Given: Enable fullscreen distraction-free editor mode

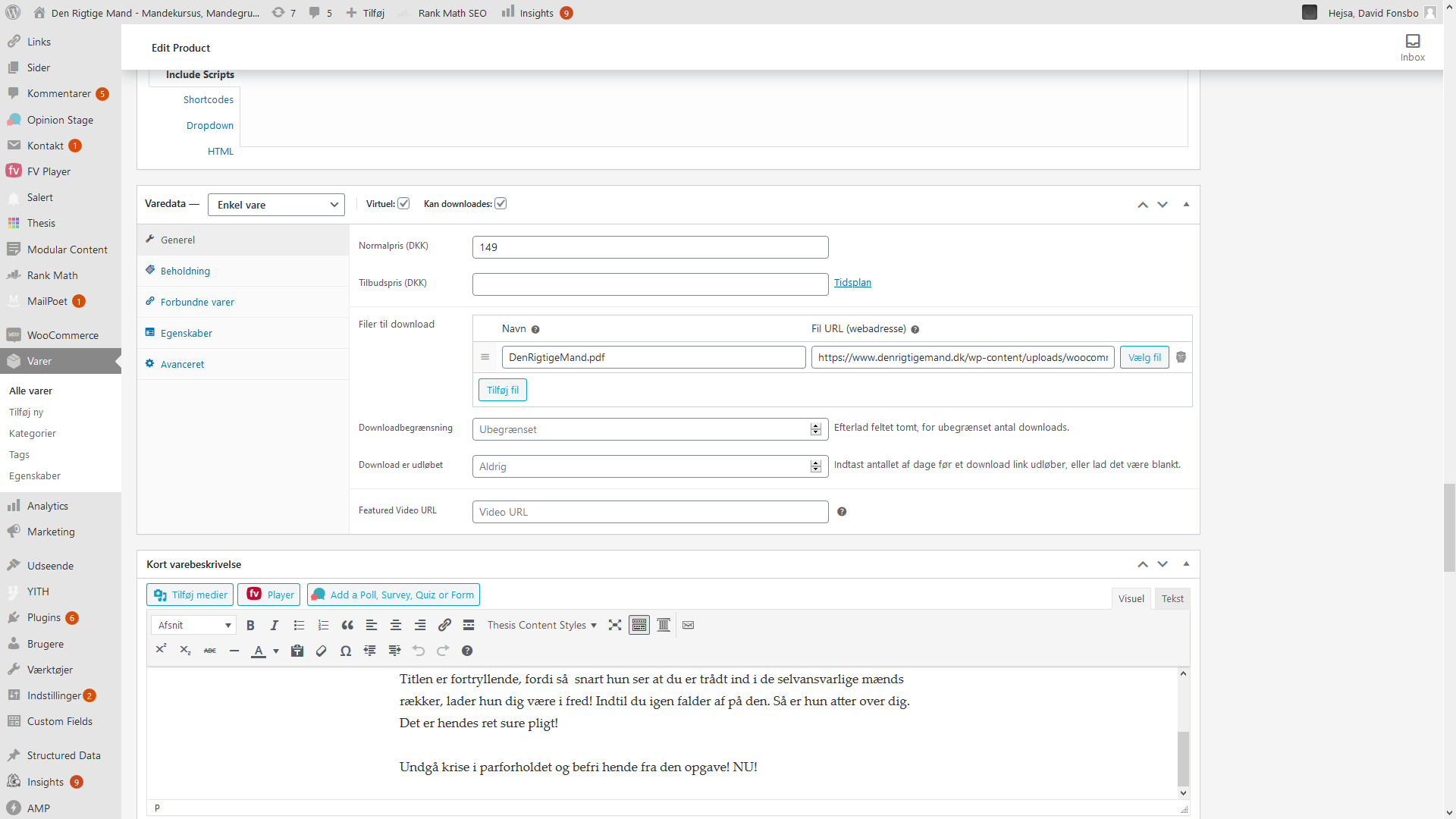Looking at the screenshot, I should click(615, 626).
